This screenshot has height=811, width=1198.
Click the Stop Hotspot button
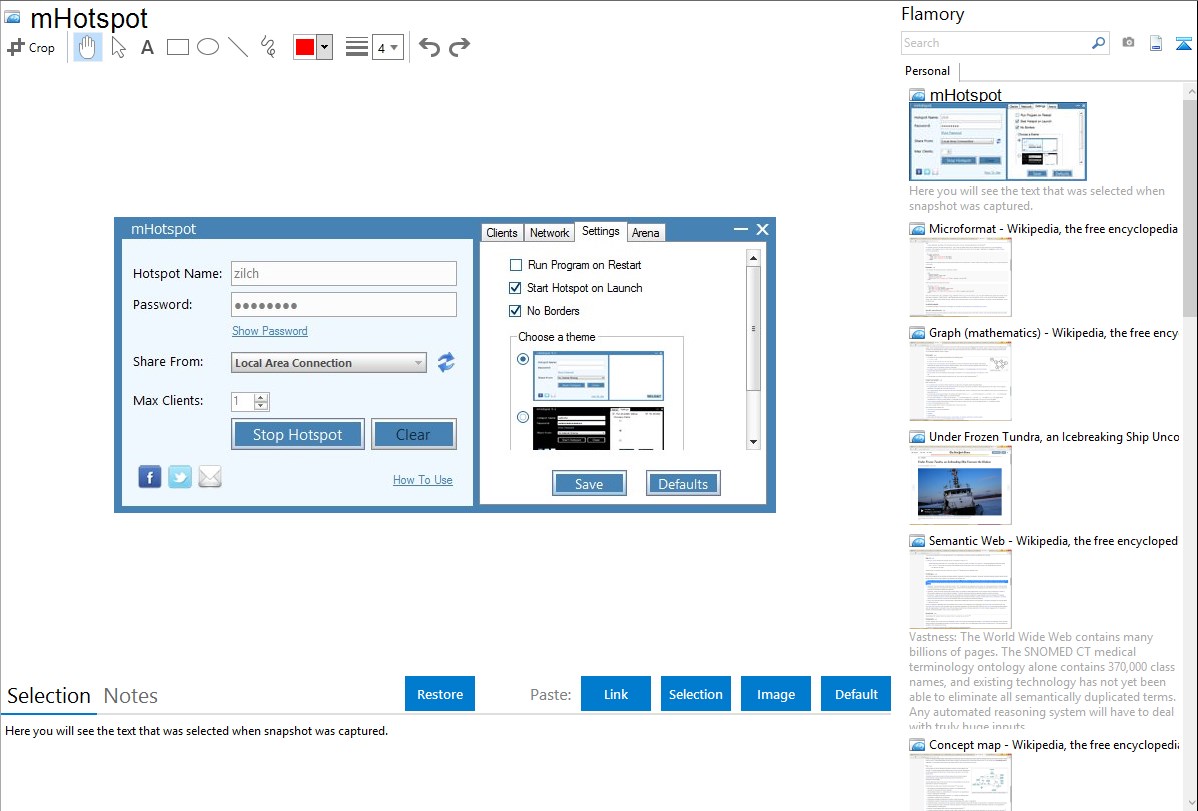(x=297, y=434)
